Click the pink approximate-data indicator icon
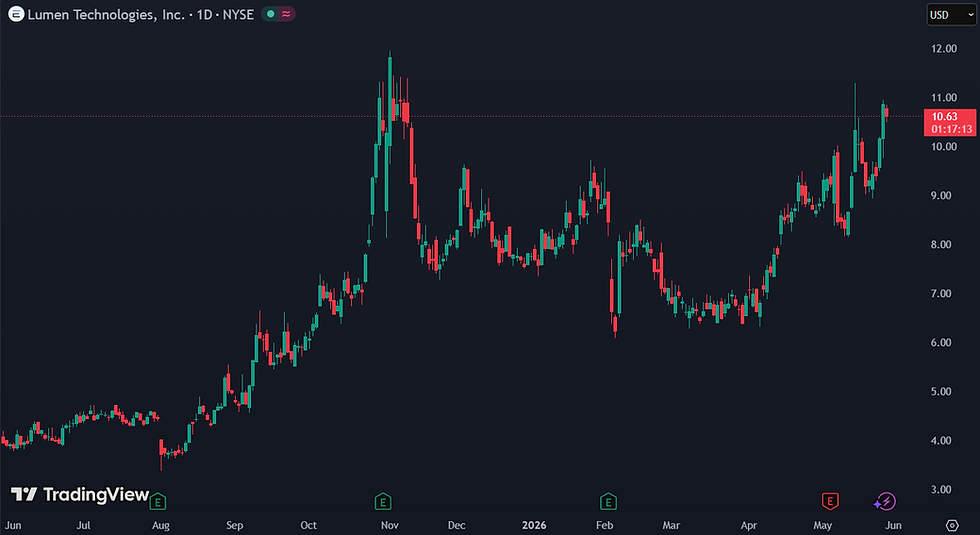980x535 pixels. point(286,14)
